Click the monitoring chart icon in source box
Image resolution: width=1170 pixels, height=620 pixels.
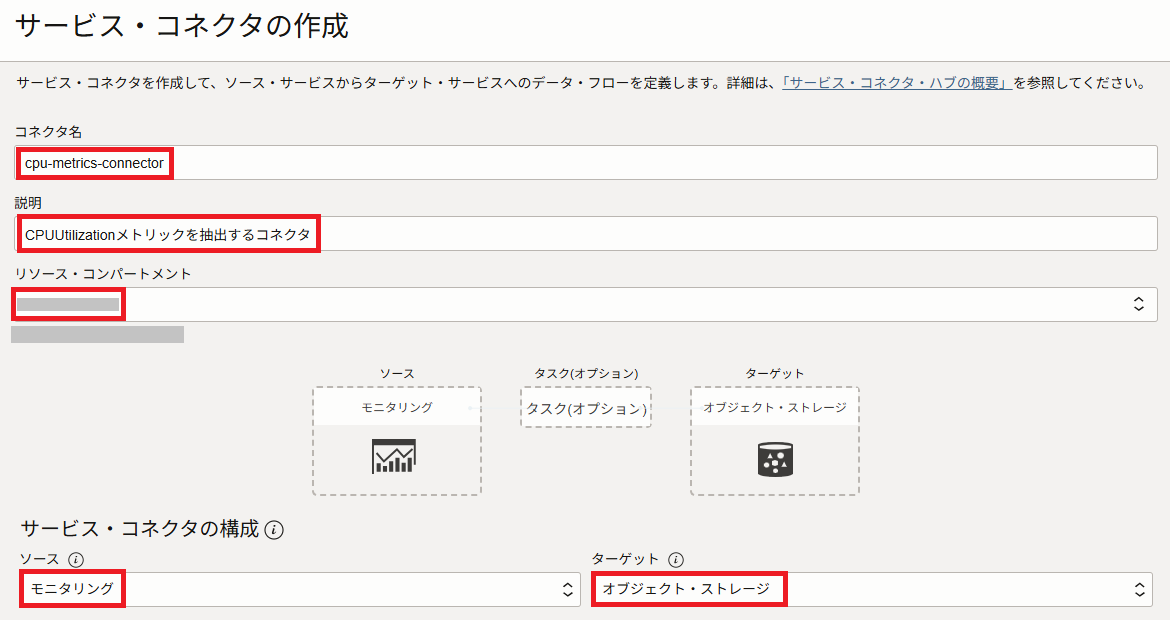(394, 456)
